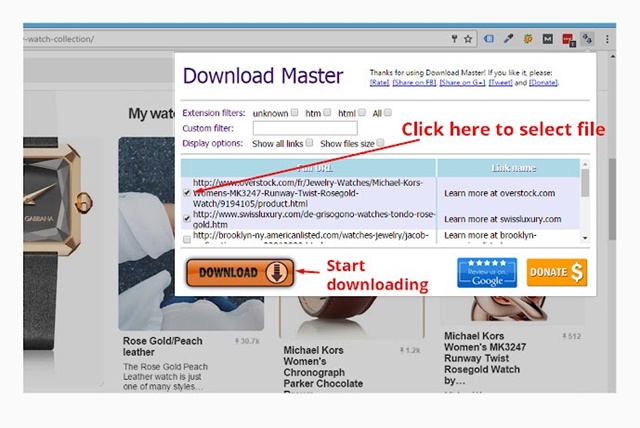Image resolution: width=640 pixels, height=428 pixels.
Task: Click the Review us on Google button
Action: [x=487, y=273]
